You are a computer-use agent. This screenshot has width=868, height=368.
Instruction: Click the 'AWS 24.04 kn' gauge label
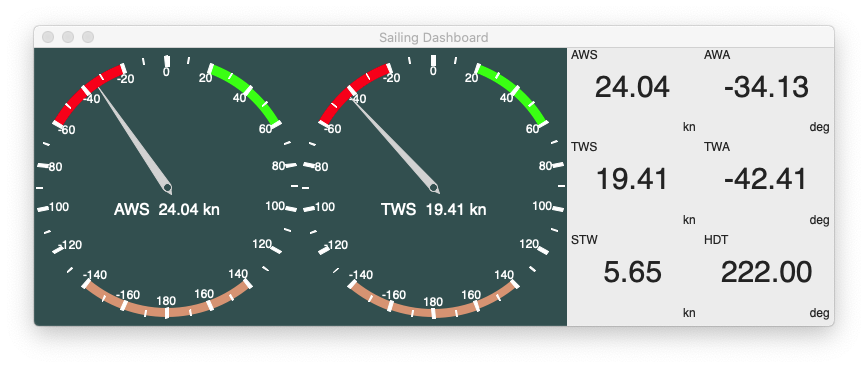pyautogui.click(x=167, y=210)
